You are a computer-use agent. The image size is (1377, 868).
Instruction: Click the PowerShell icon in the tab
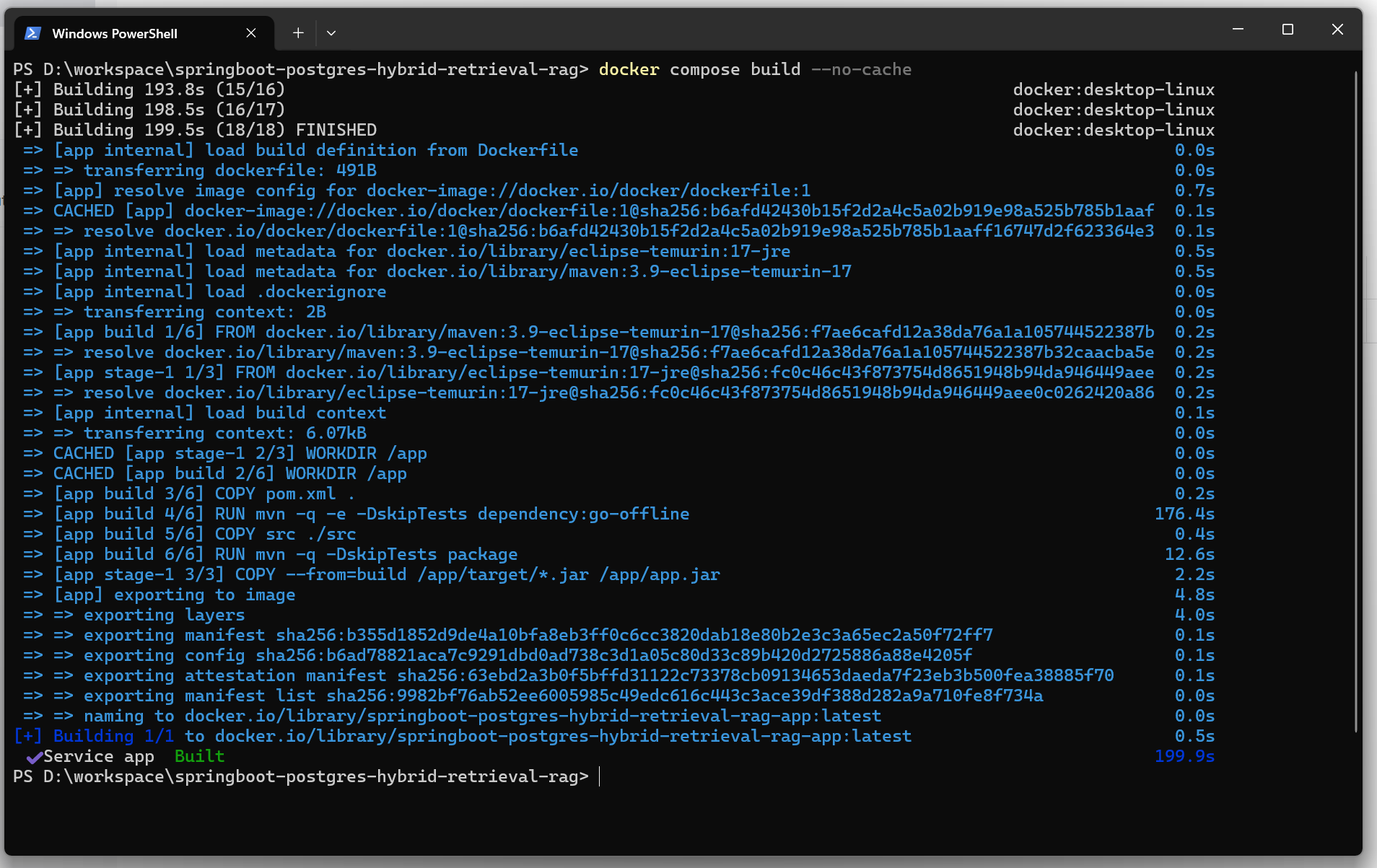click(32, 32)
